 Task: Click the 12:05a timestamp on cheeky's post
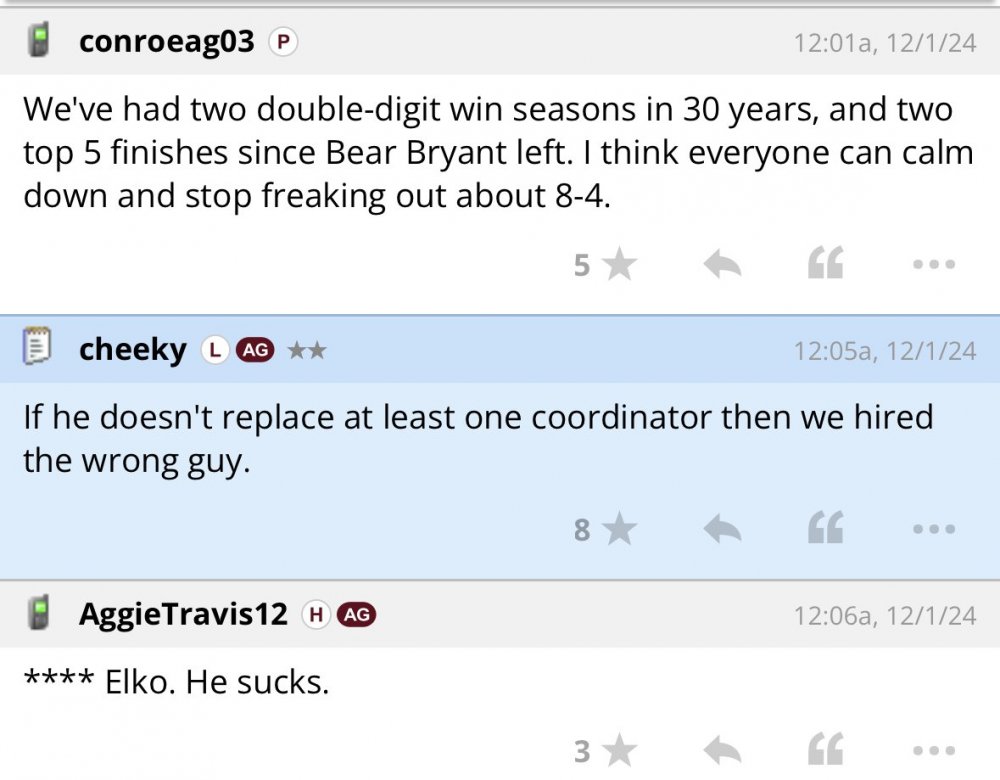coord(884,350)
